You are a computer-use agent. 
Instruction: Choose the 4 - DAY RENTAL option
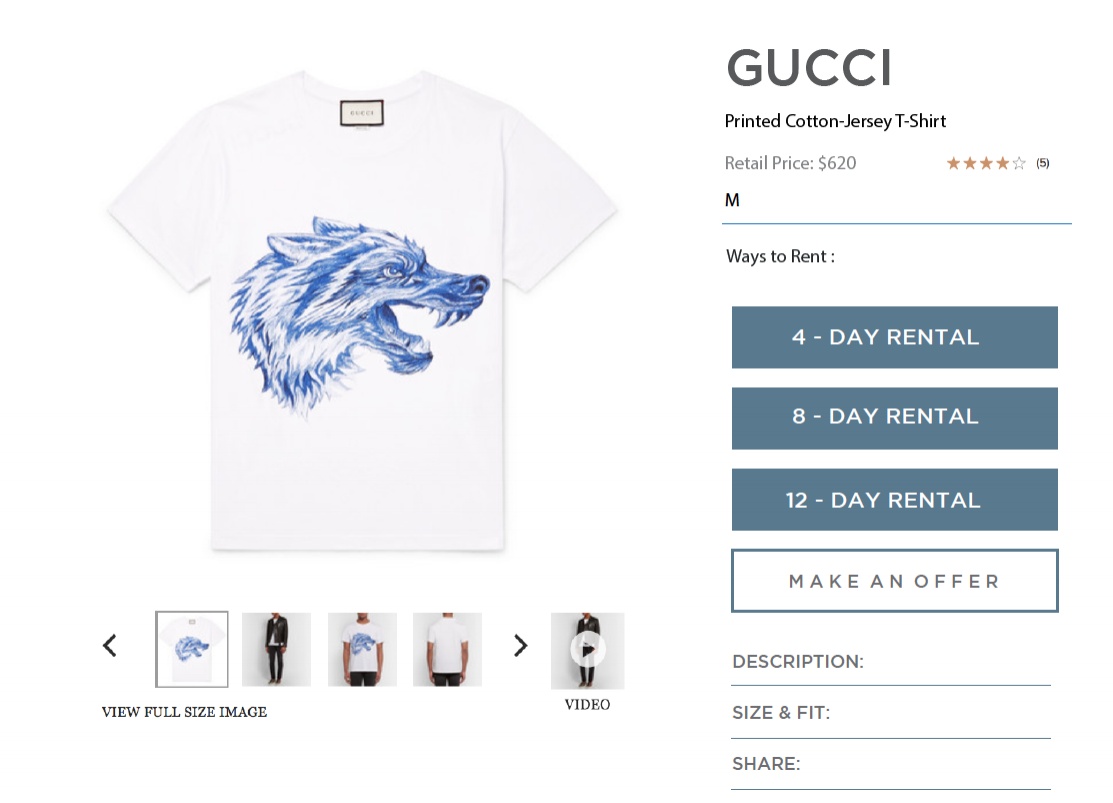click(x=894, y=337)
